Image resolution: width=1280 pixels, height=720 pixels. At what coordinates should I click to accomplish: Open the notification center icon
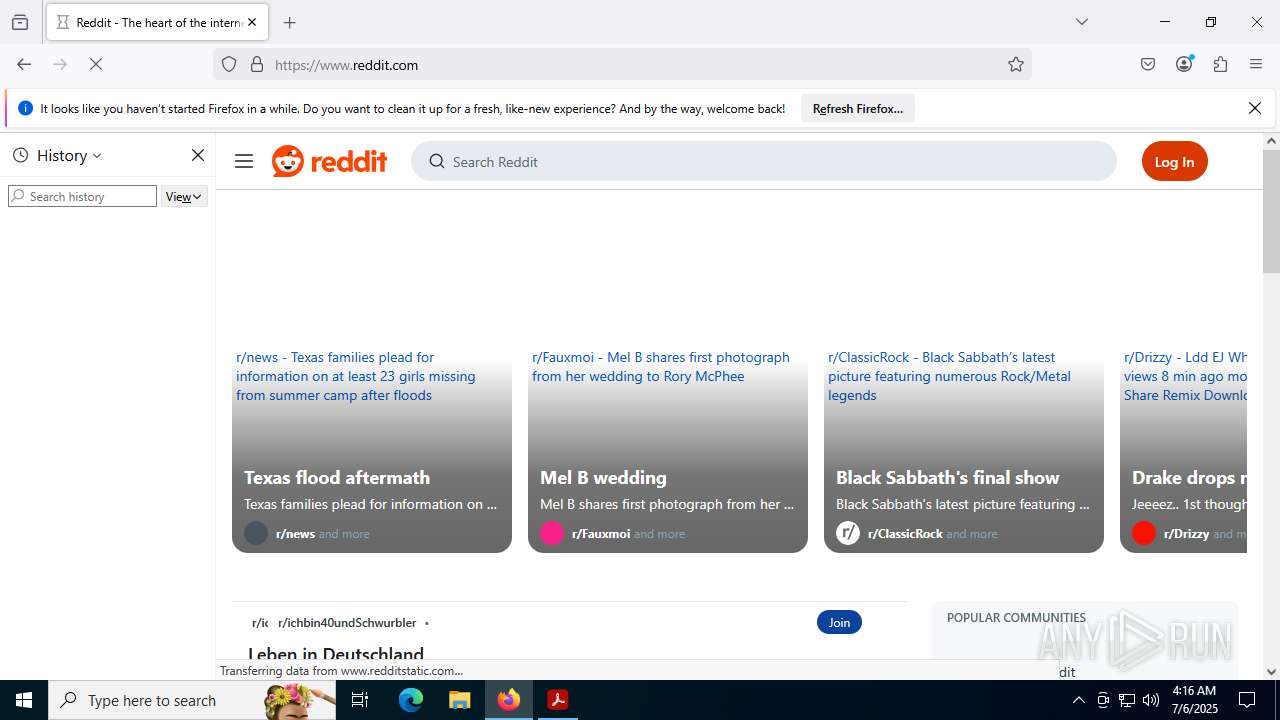click(x=1247, y=700)
